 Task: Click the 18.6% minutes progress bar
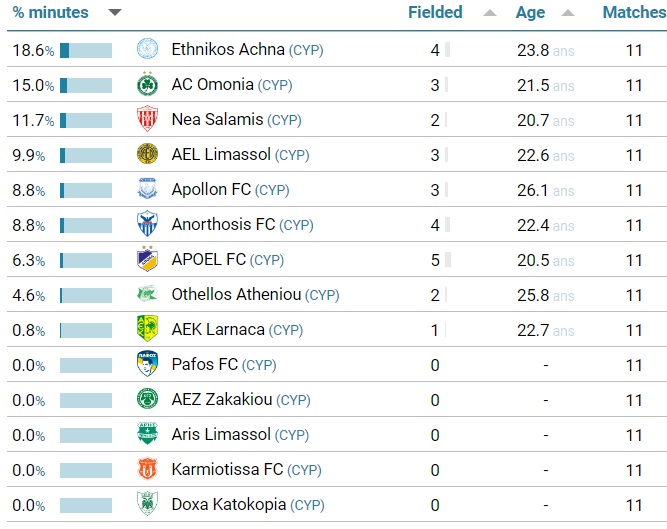pyautogui.click(x=86, y=50)
